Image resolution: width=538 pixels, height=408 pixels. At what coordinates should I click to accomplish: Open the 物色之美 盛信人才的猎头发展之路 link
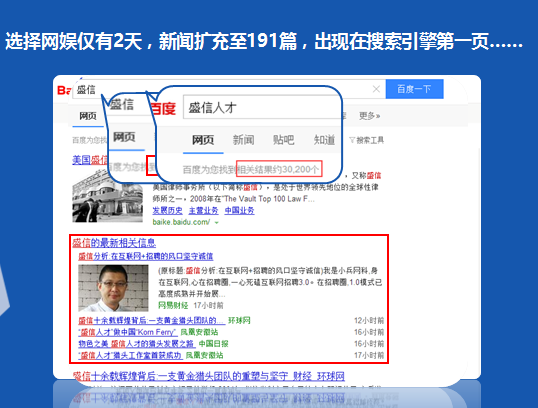pos(137,343)
